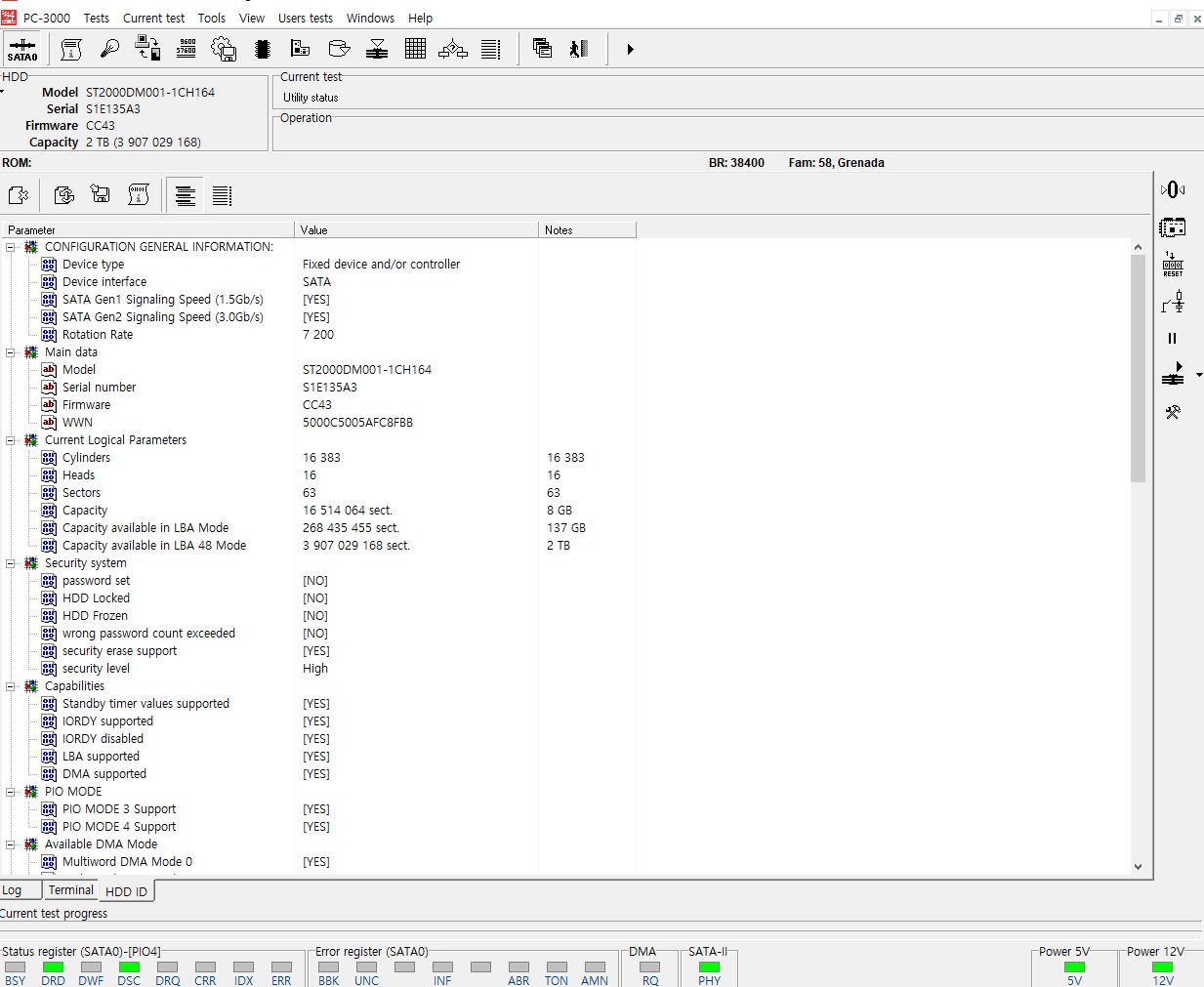Image resolution: width=1204 pixels, height=987 pixels.
Task: Click the play arrow button in toolbar
Action: pyautogui.click(x=630, y=49)
